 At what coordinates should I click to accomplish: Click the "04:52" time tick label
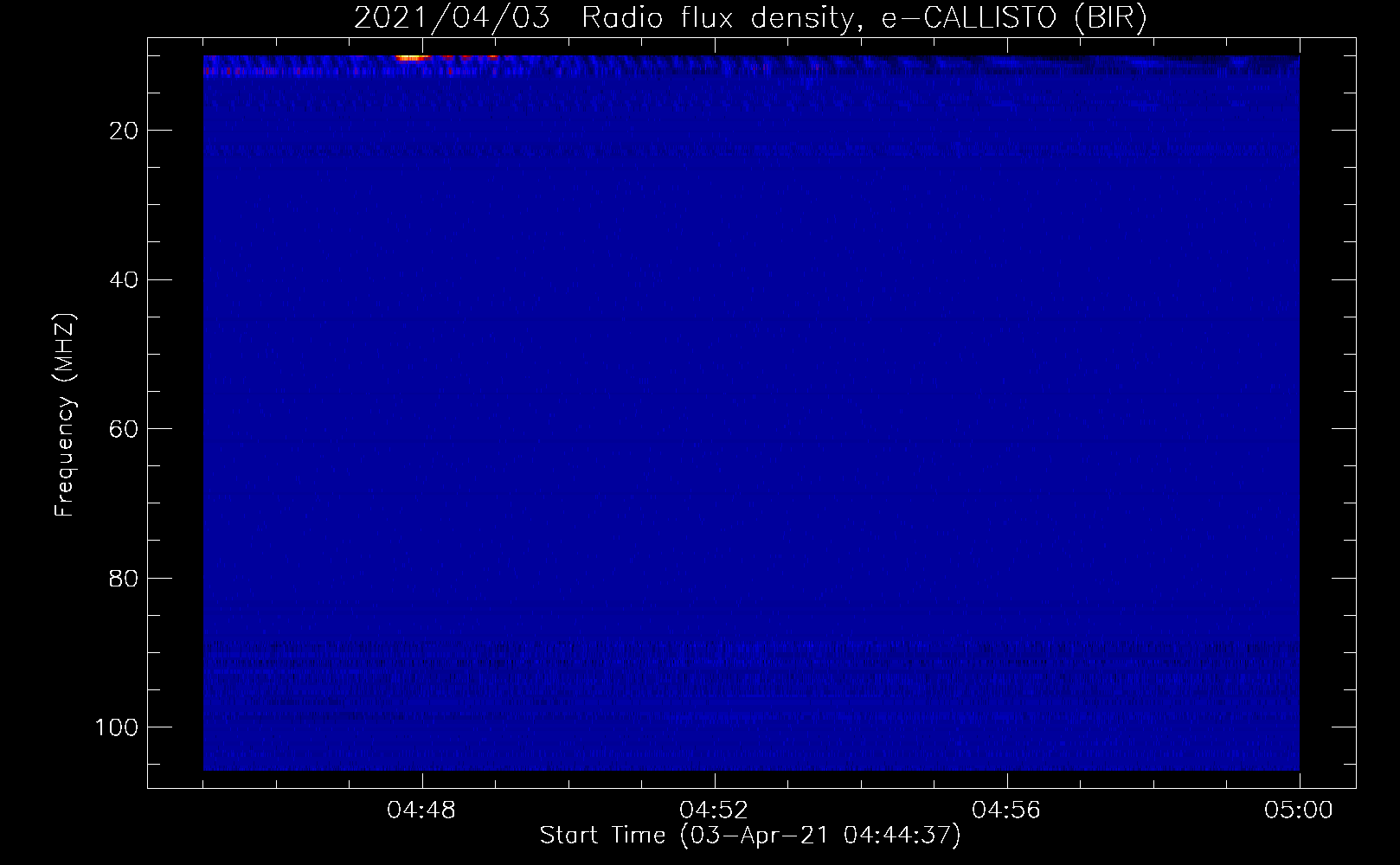[715, 811]
